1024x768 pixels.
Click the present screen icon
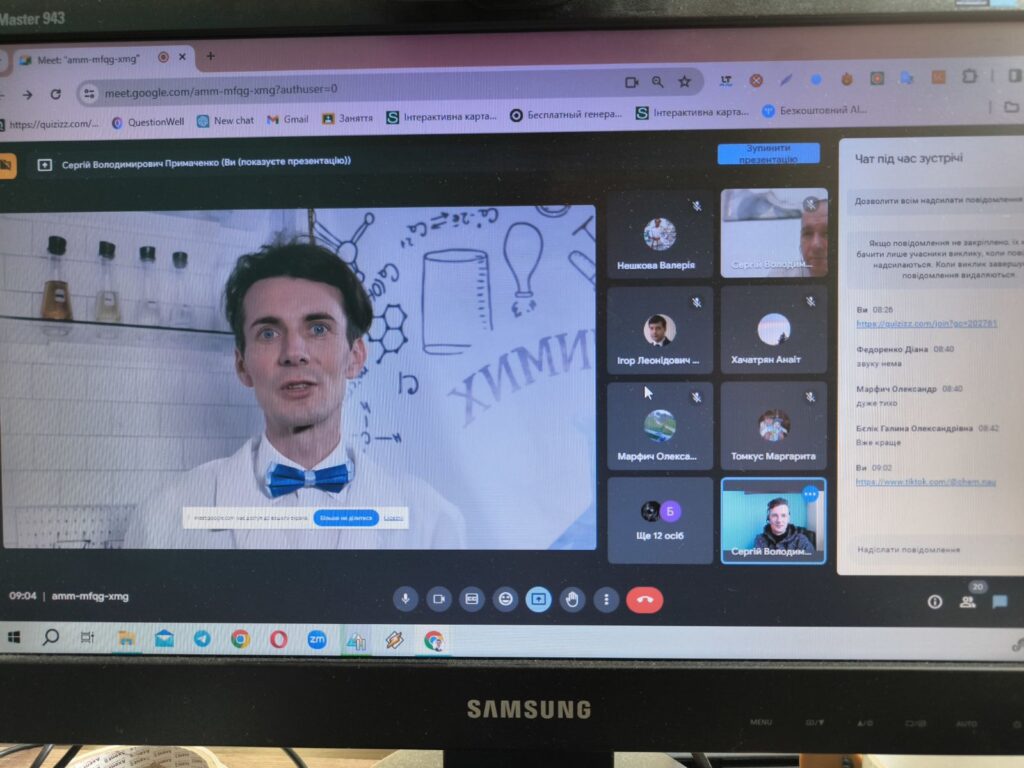coord(539,599)
